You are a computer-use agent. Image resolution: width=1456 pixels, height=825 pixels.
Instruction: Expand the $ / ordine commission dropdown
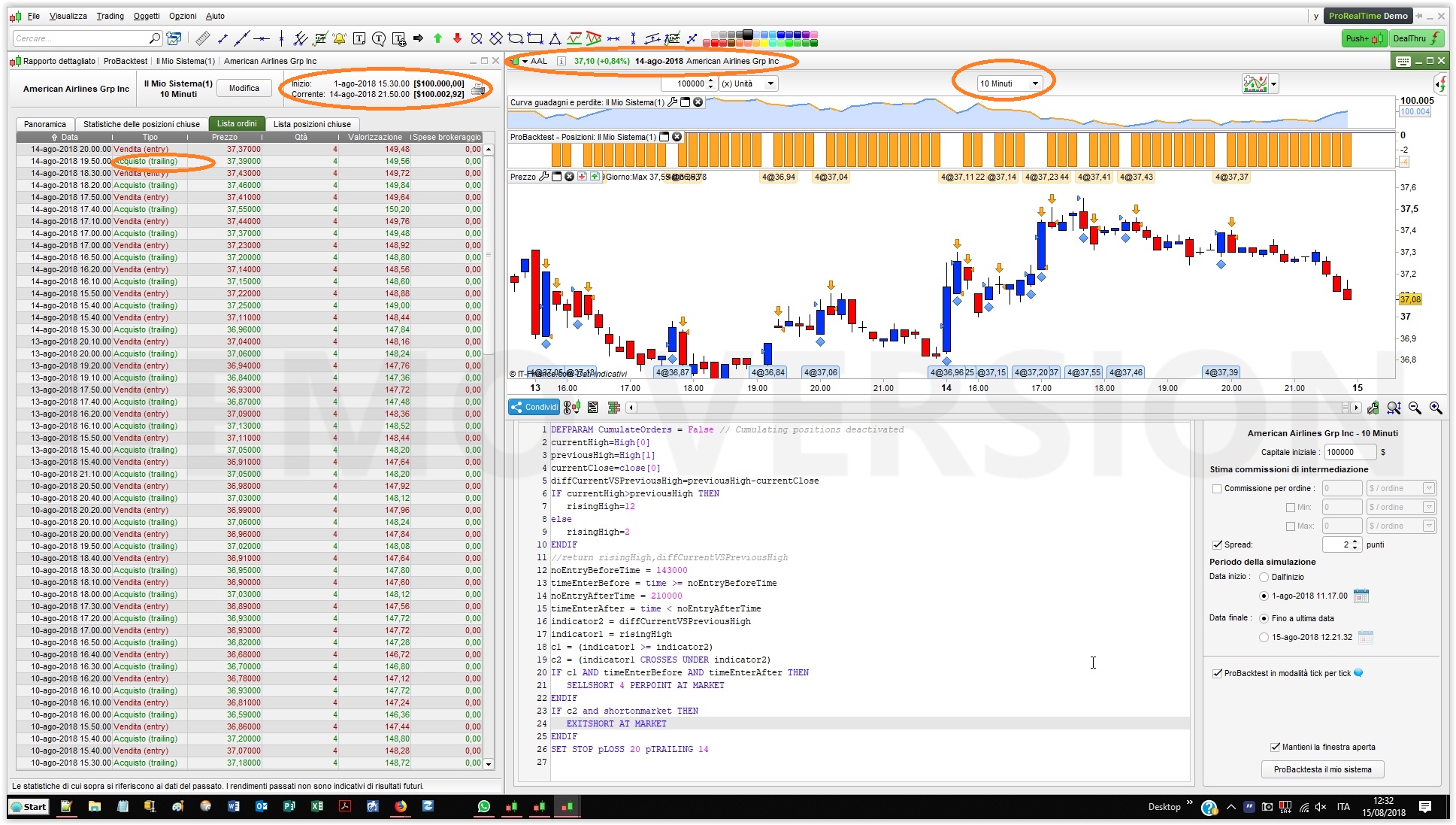coord(1429,489)
